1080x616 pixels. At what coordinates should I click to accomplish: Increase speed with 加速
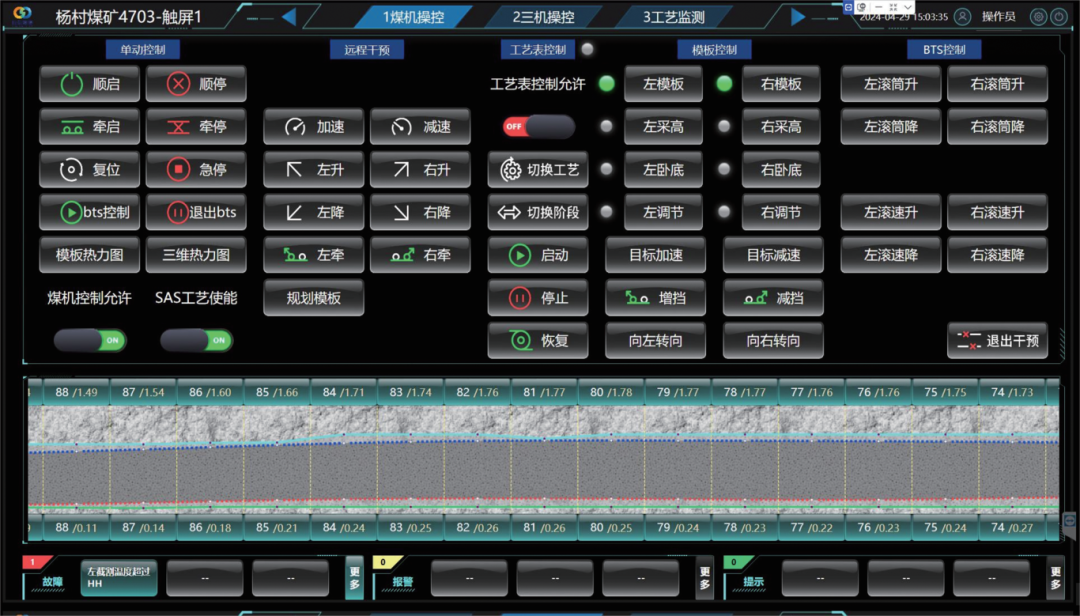click(313, 127)
